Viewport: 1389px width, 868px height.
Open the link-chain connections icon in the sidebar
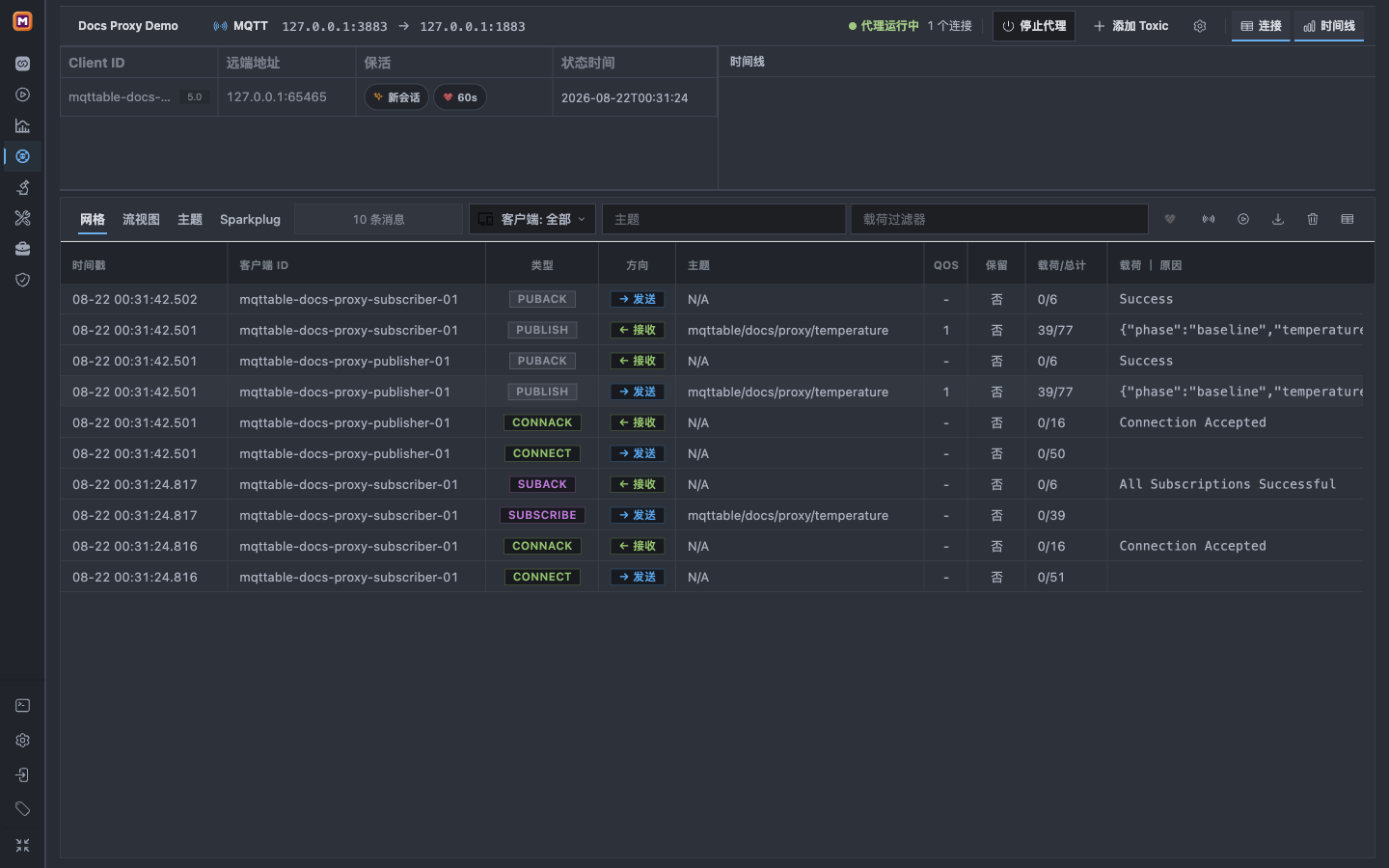click(22, 64)
